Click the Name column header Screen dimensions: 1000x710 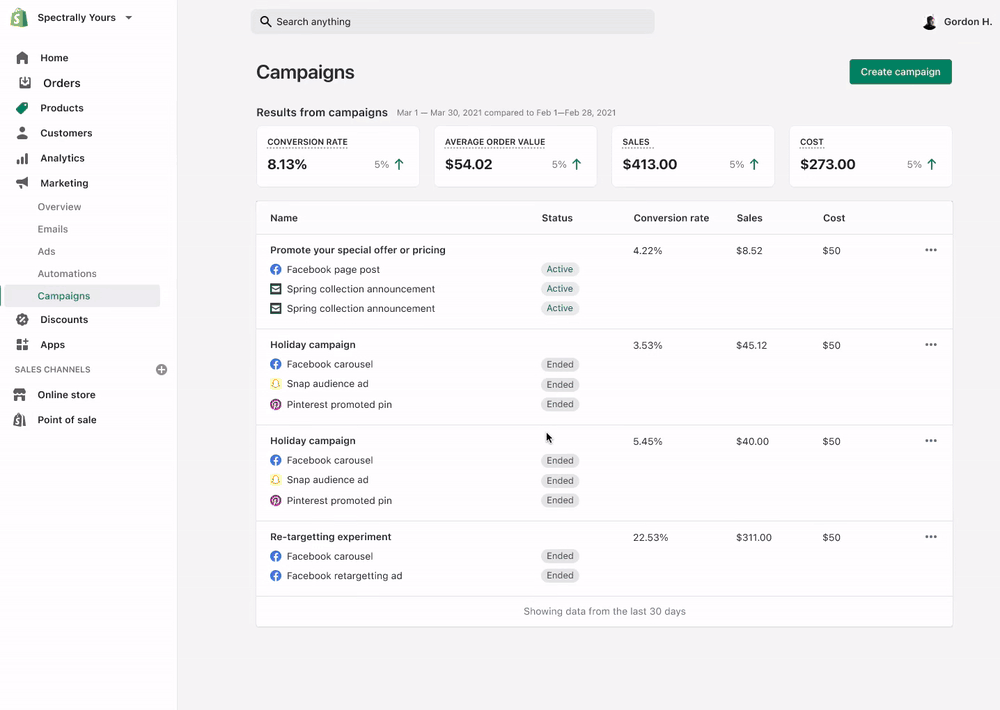point(284,218)
